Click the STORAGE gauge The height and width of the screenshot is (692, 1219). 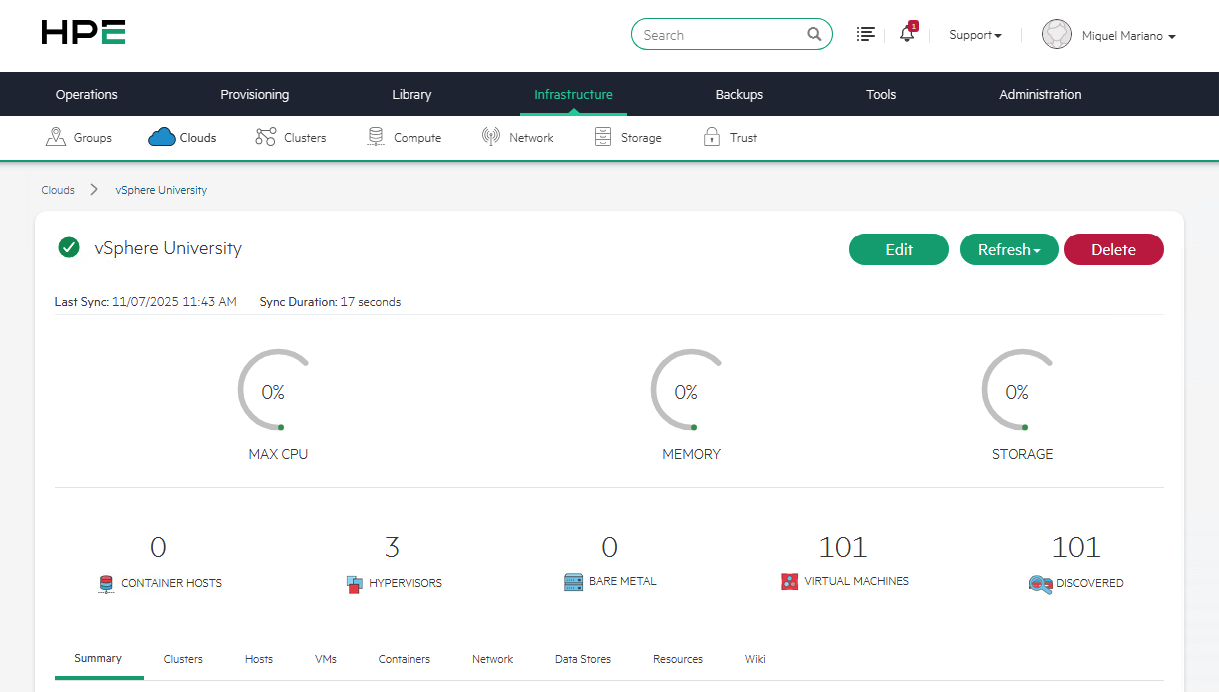click(1019, 392)
